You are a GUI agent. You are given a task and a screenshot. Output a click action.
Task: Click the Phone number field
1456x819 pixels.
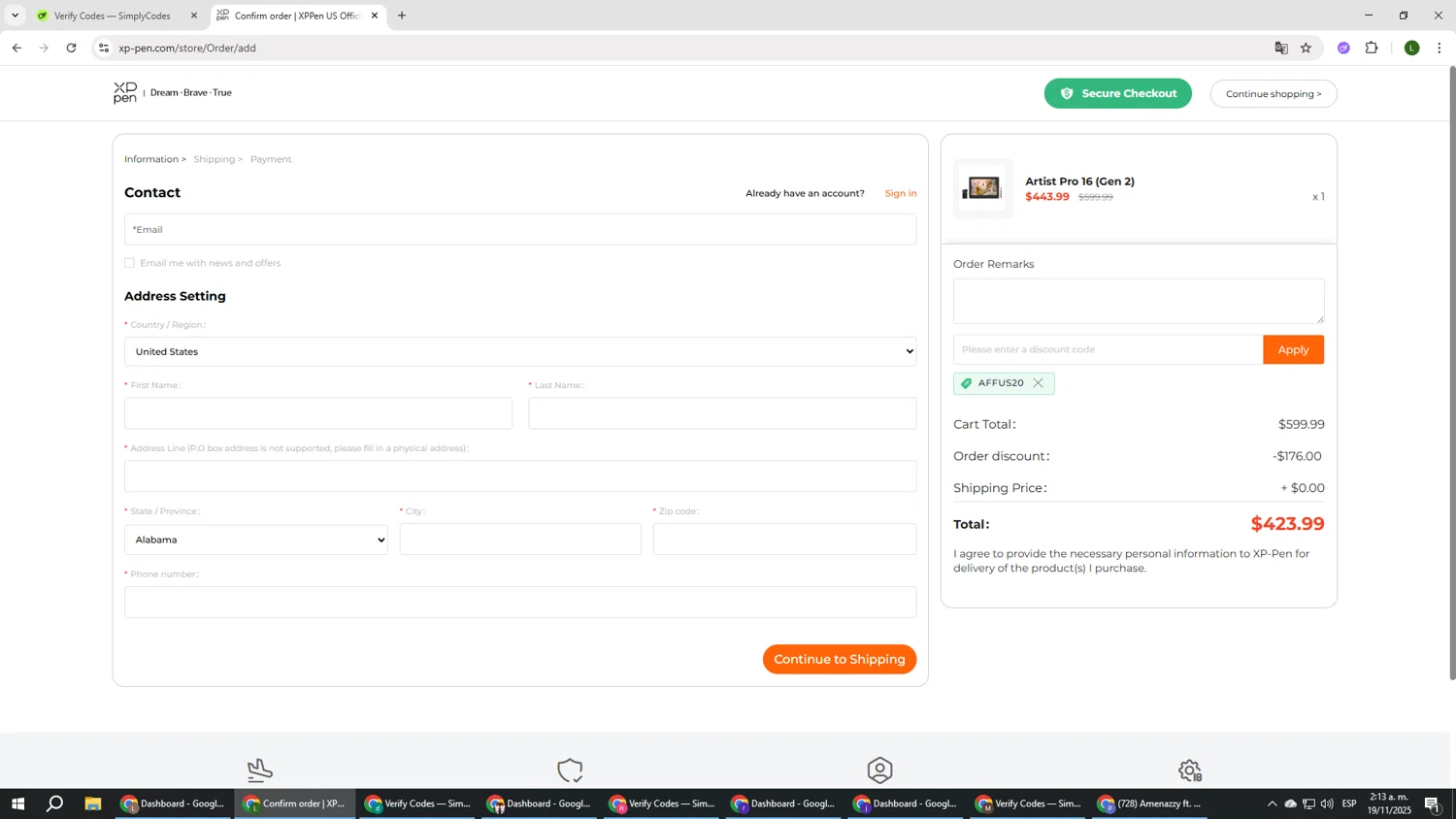click(520, 603)
